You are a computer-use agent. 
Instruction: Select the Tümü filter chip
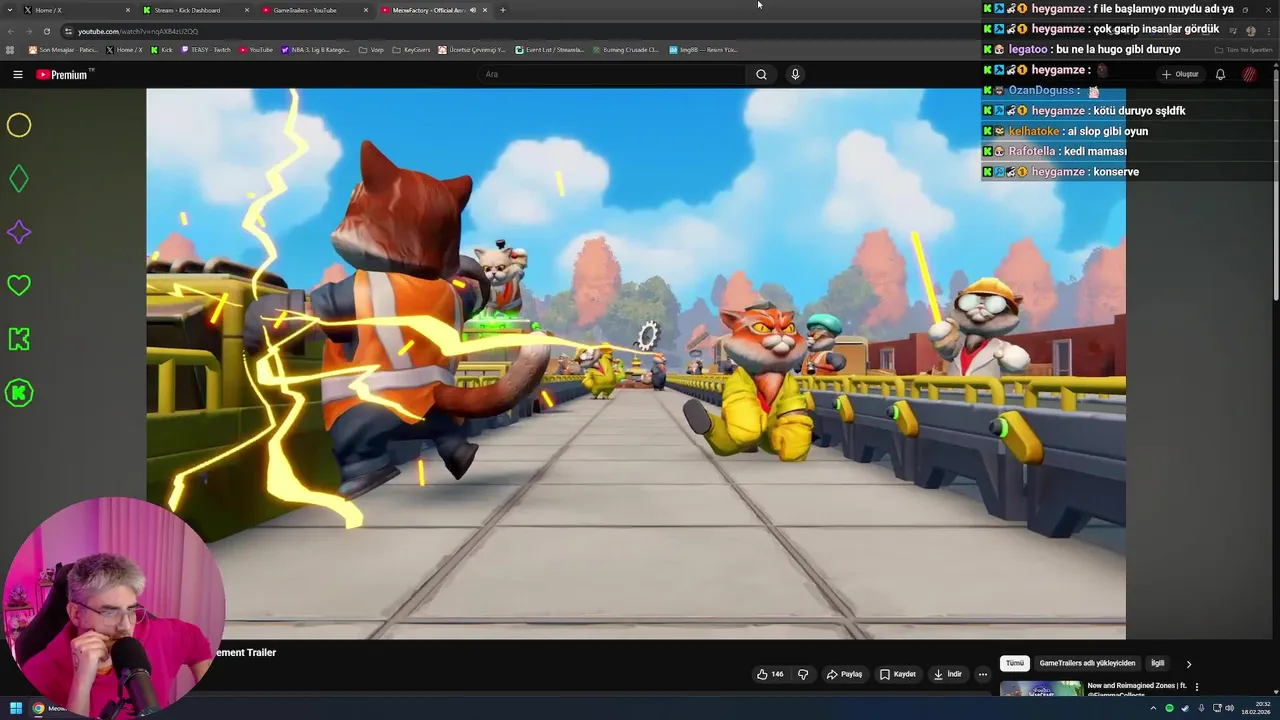point(1015,663)
